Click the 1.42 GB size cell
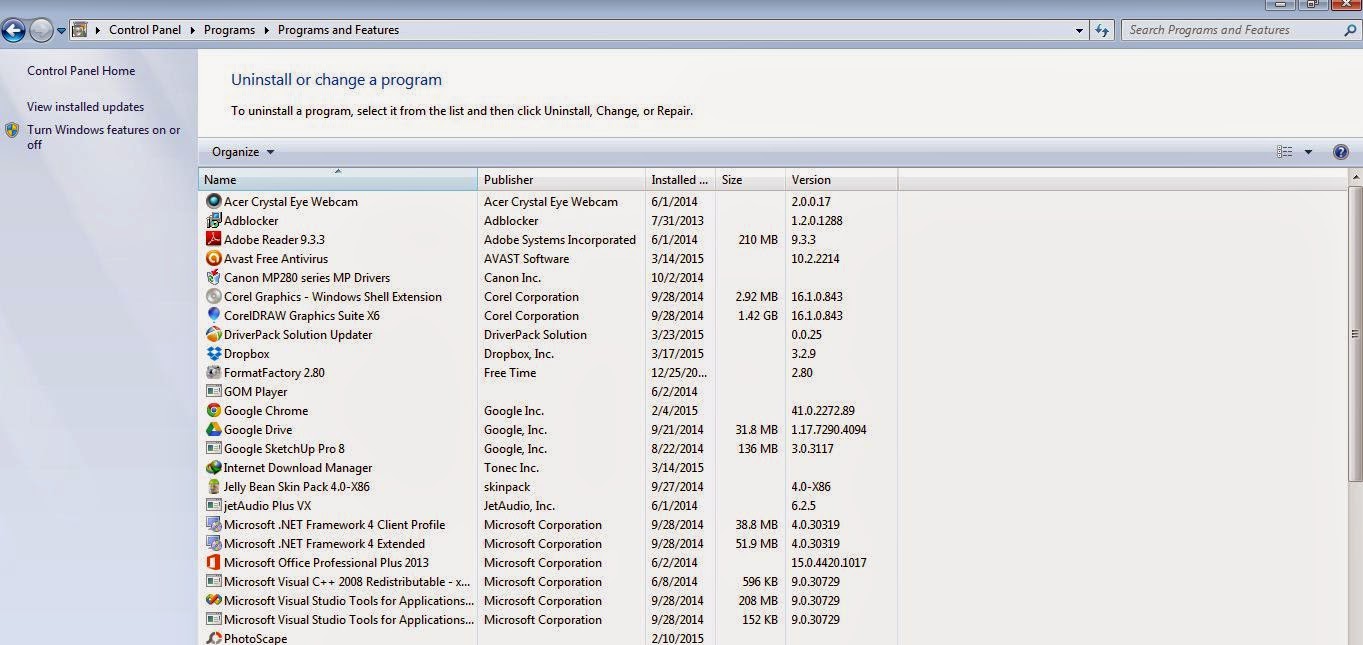 [757, 316]
